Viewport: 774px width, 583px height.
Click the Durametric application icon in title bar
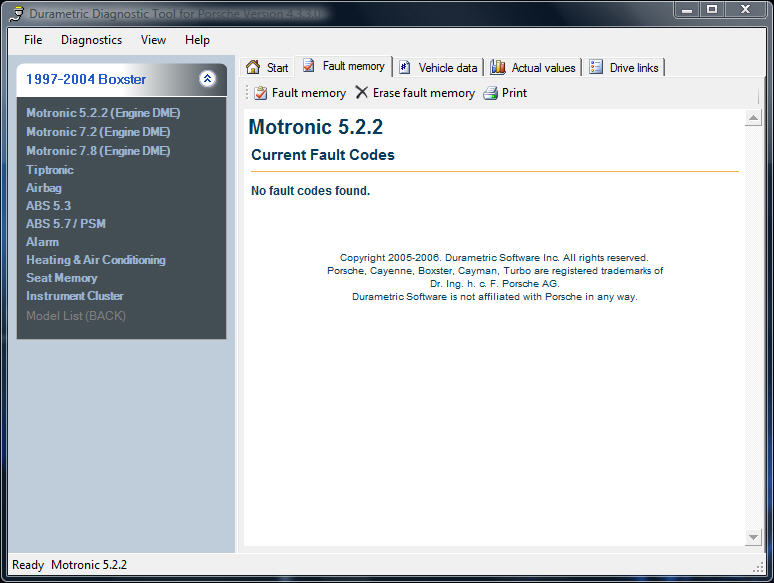coord(16,13)
